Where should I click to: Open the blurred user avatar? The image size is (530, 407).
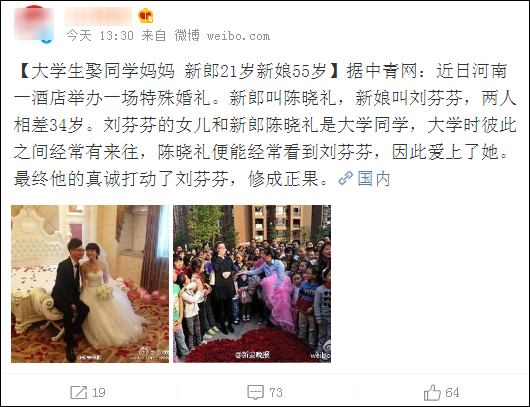pyautogui.click(x=33, y=24)
